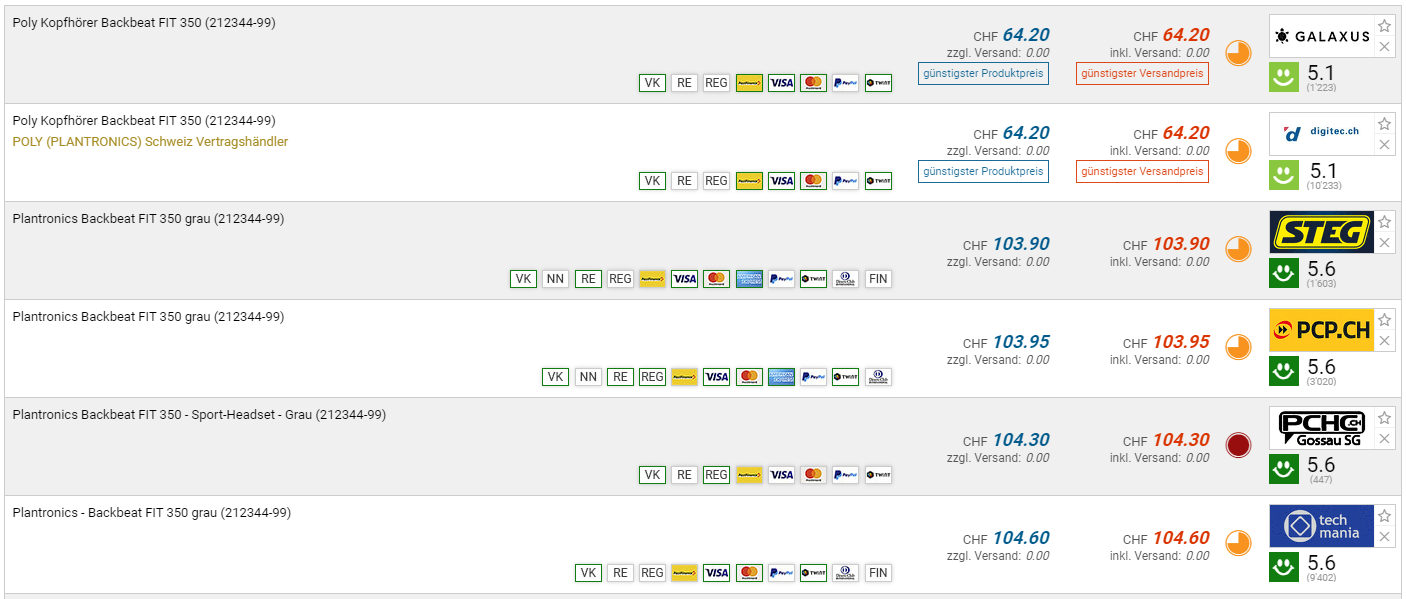
Task: Click the PCP.CH yellow shop logo
Action: (x=1320, y=330)
